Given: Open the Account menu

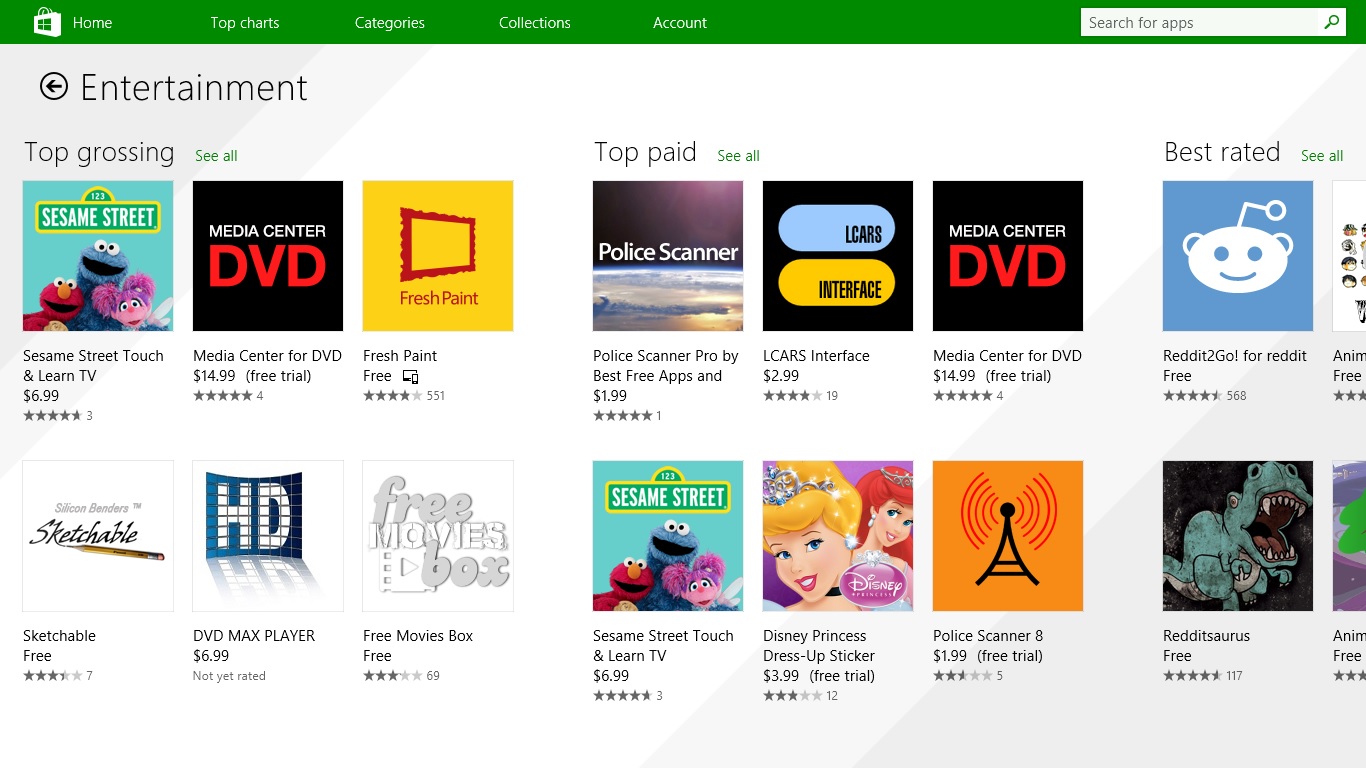Looking at the screenshot, I should click(x=680, y=23).
